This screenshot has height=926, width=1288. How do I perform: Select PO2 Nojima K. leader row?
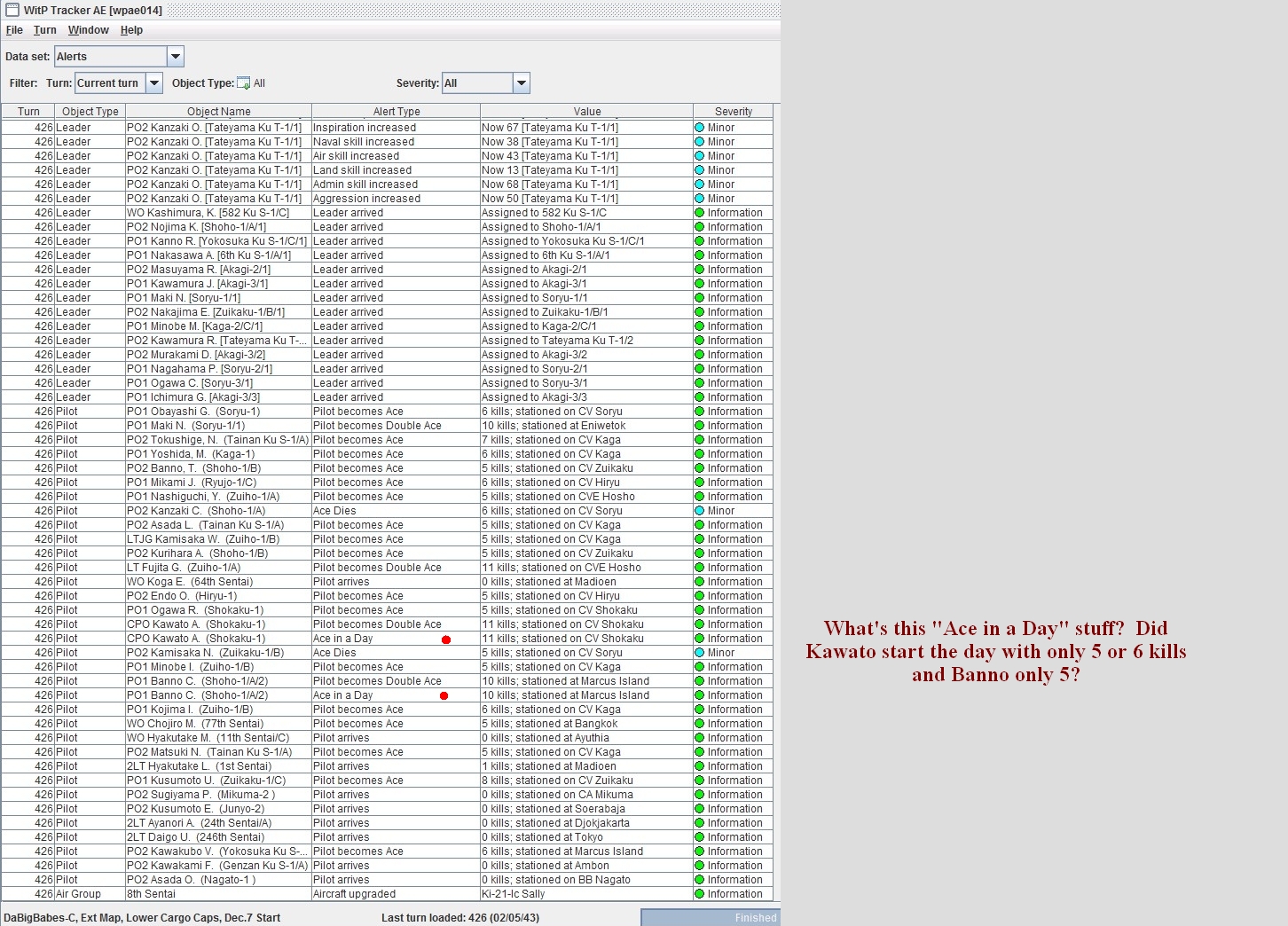(x=387, y=227)
